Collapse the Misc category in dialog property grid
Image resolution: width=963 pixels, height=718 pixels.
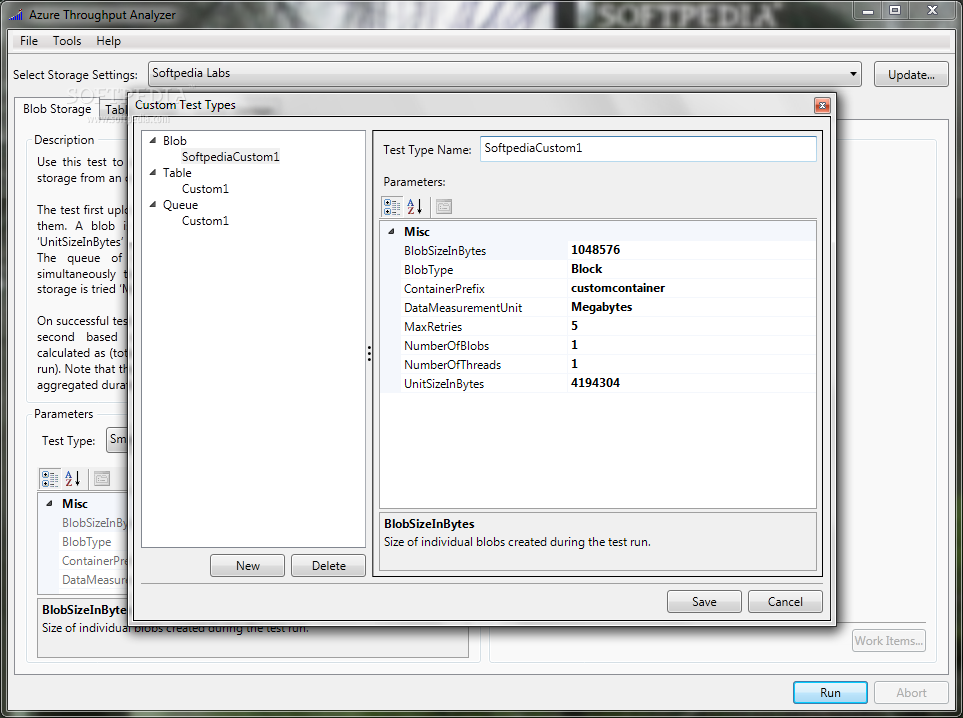pyautogui.click(x=391, y=232)
